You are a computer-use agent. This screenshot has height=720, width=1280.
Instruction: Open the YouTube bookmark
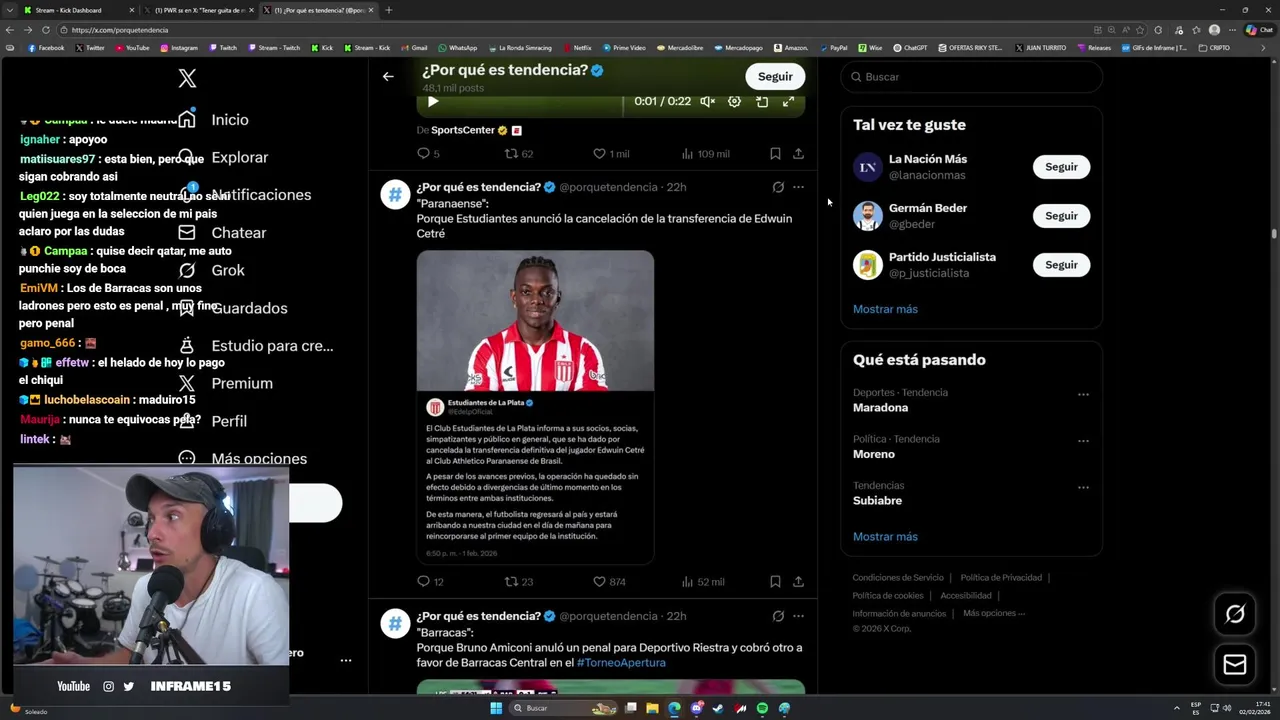click(x=132, y=48)
